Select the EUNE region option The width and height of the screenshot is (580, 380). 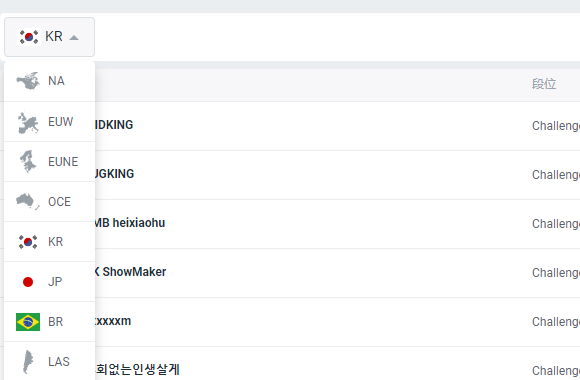click(50, 162)
